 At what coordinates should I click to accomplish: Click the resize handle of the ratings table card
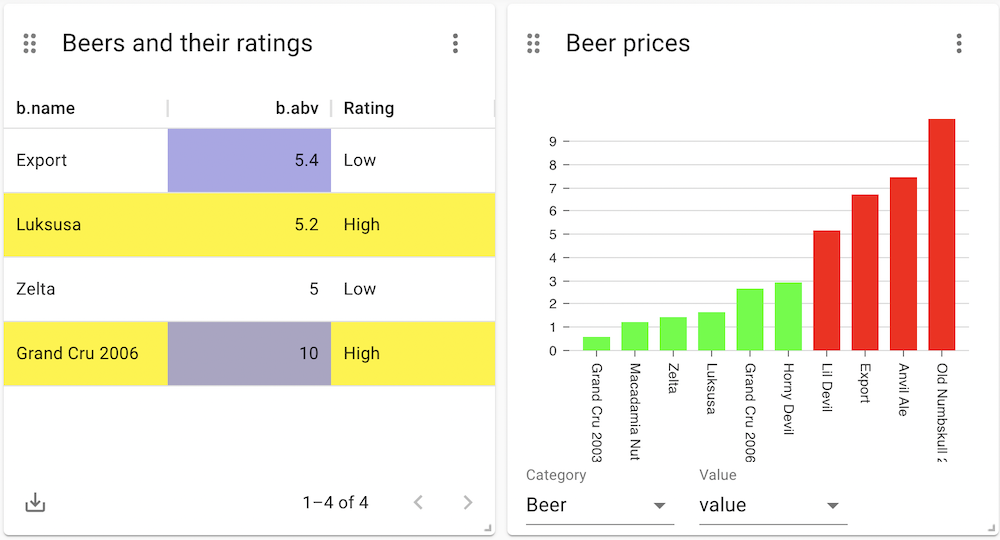click(488, 528)
